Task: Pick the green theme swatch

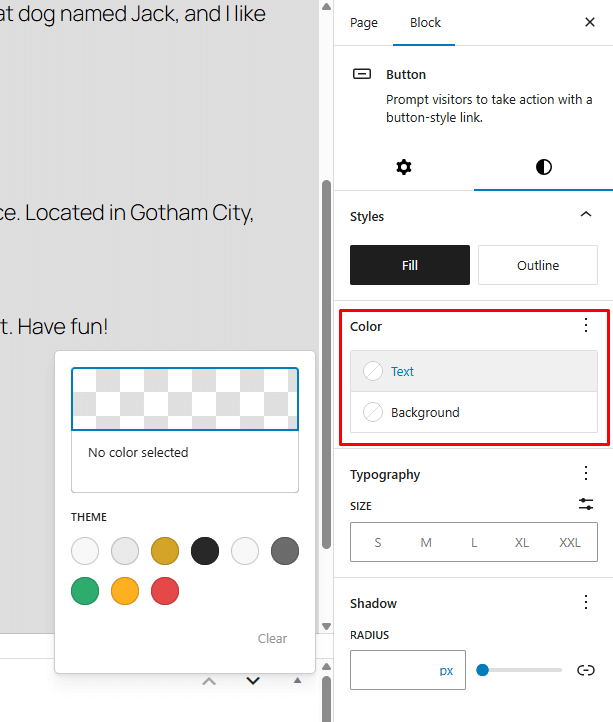Action: [85, 591]
